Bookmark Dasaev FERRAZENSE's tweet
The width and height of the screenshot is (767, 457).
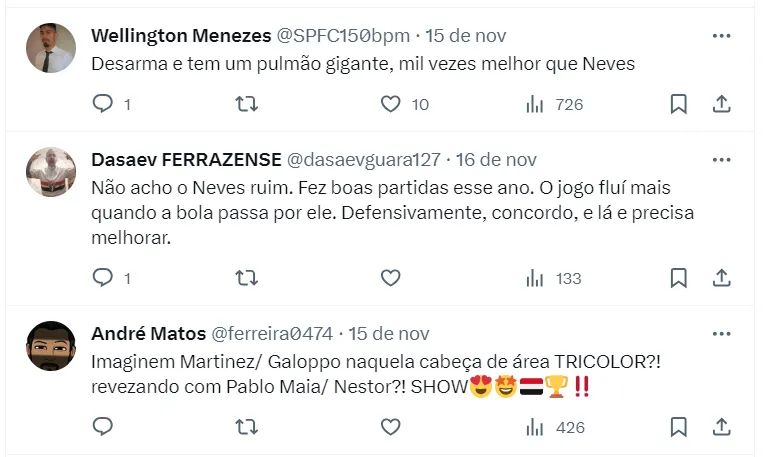[x=678, y=278]
